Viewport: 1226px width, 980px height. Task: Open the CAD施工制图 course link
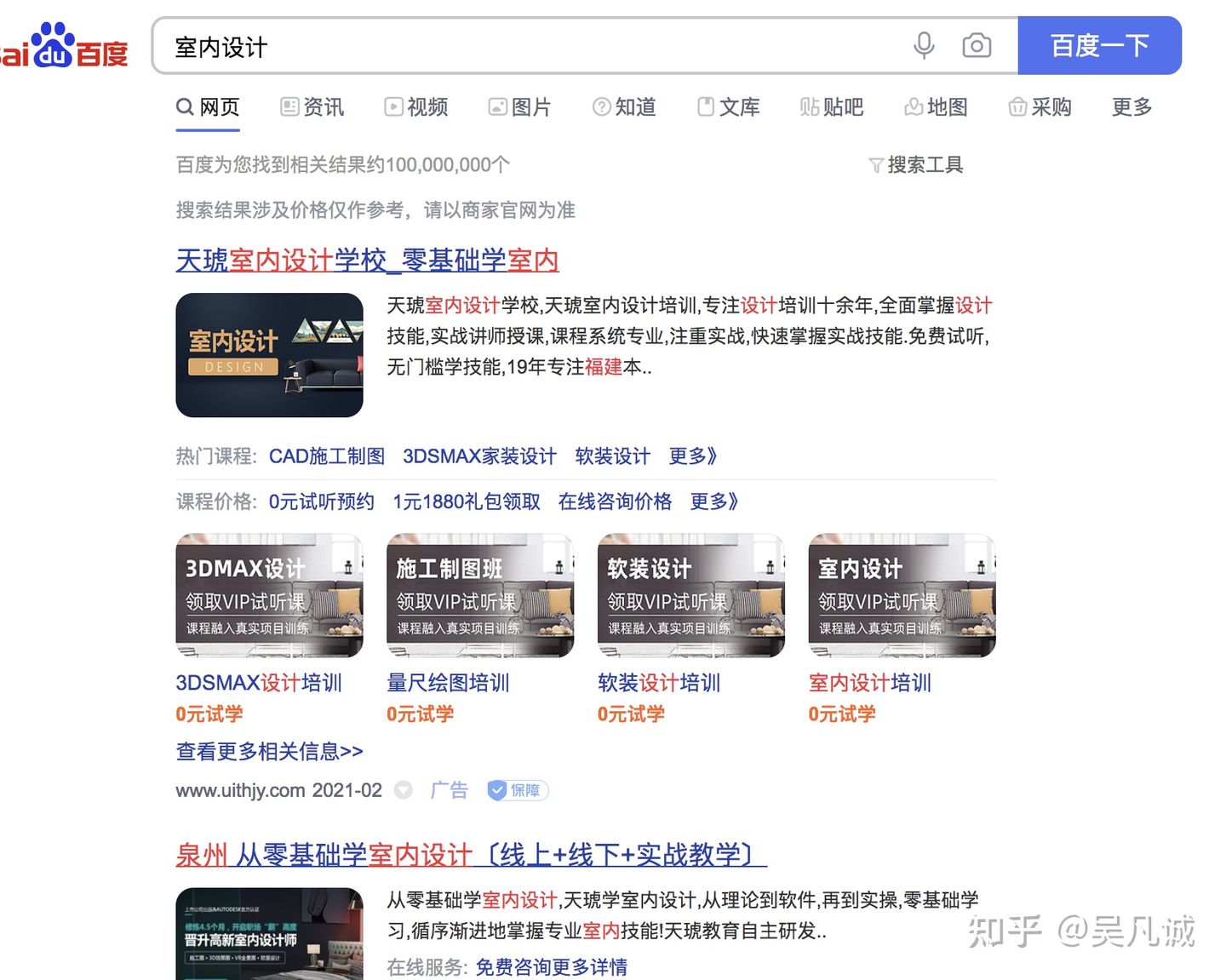tap(327, 456)
